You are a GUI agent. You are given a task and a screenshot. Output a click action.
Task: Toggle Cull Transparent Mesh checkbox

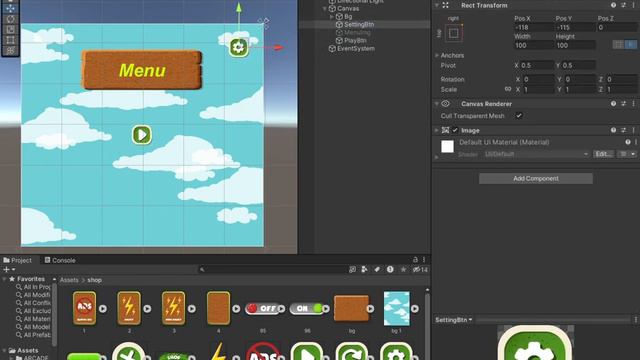tap(518, 116)
